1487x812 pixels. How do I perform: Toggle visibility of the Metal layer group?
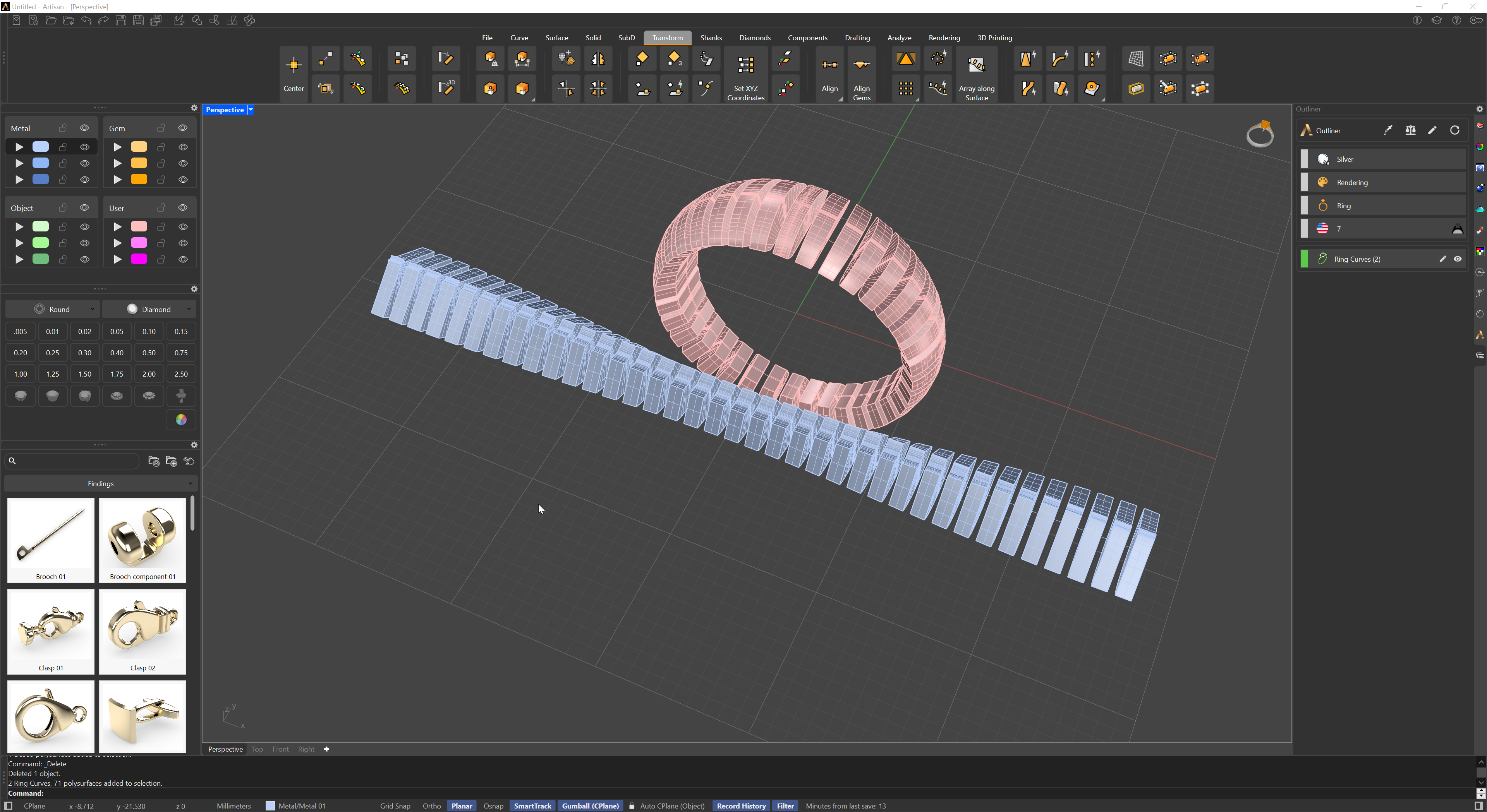pos(84,128)
